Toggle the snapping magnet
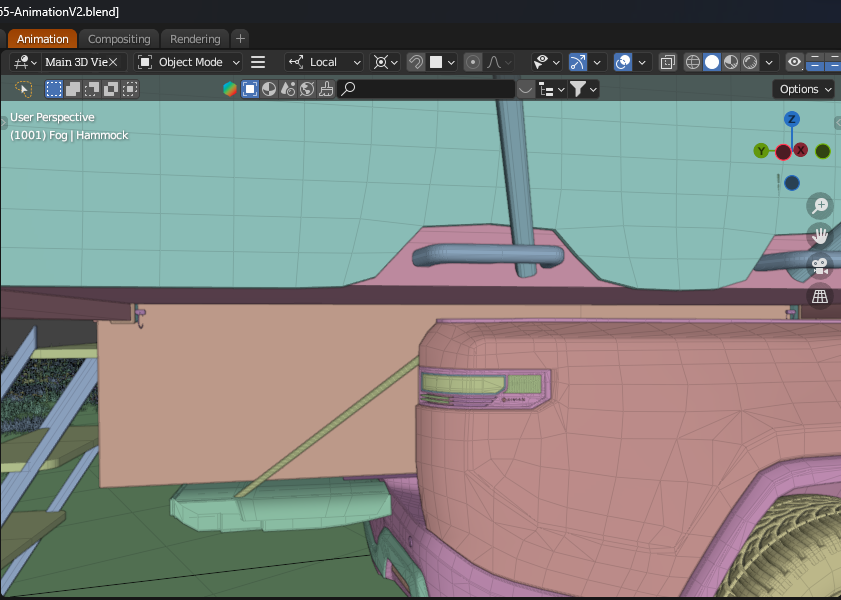Viewport: 841px width, 600px height. [416, 62]
